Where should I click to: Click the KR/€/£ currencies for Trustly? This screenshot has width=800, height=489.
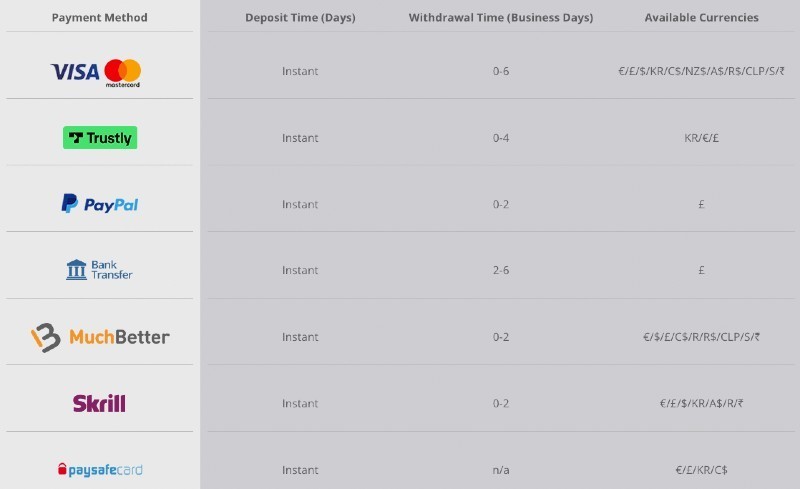[x=702, y=138]
